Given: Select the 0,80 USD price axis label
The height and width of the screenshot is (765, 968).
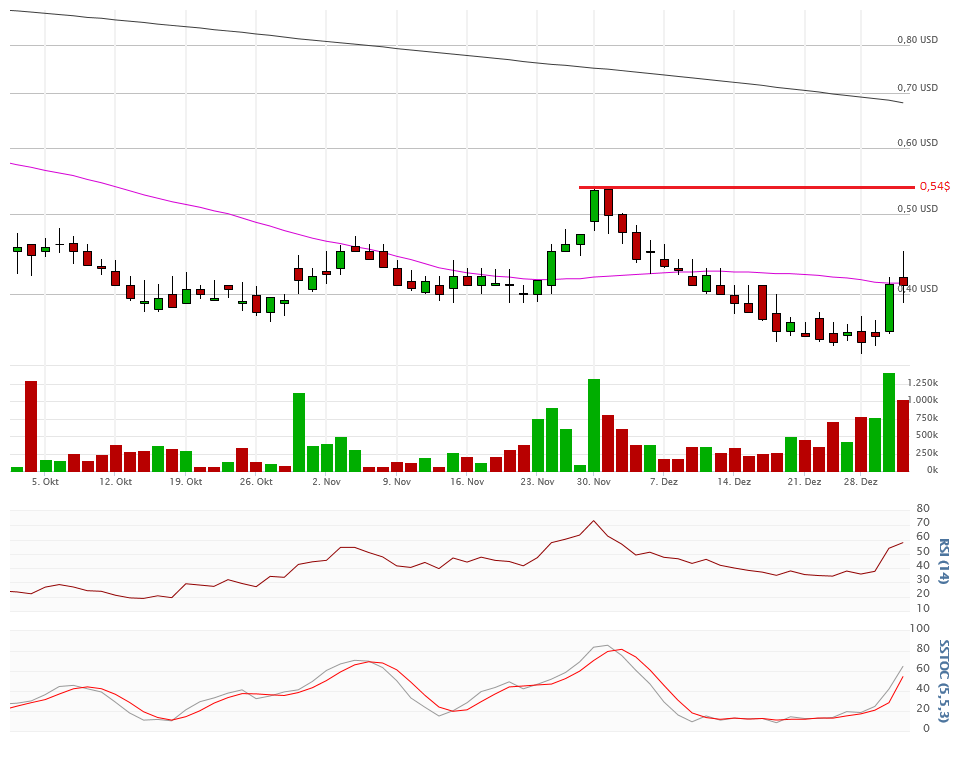Looking at the screenshot, I should point(917,40).
